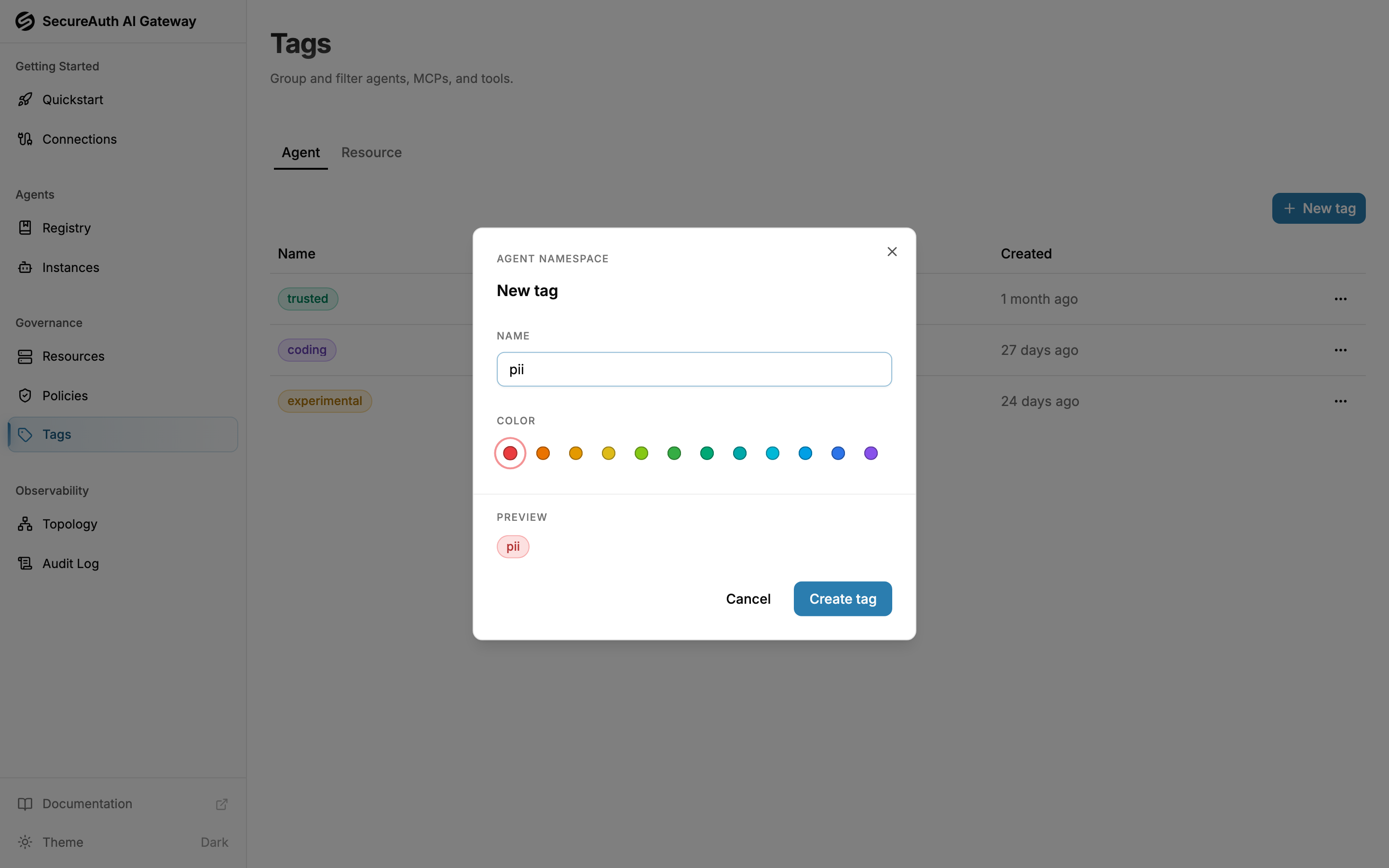Select the cyan color swatch
The width and height of the screenshot is (1389, 868).
tap(773, 453)
